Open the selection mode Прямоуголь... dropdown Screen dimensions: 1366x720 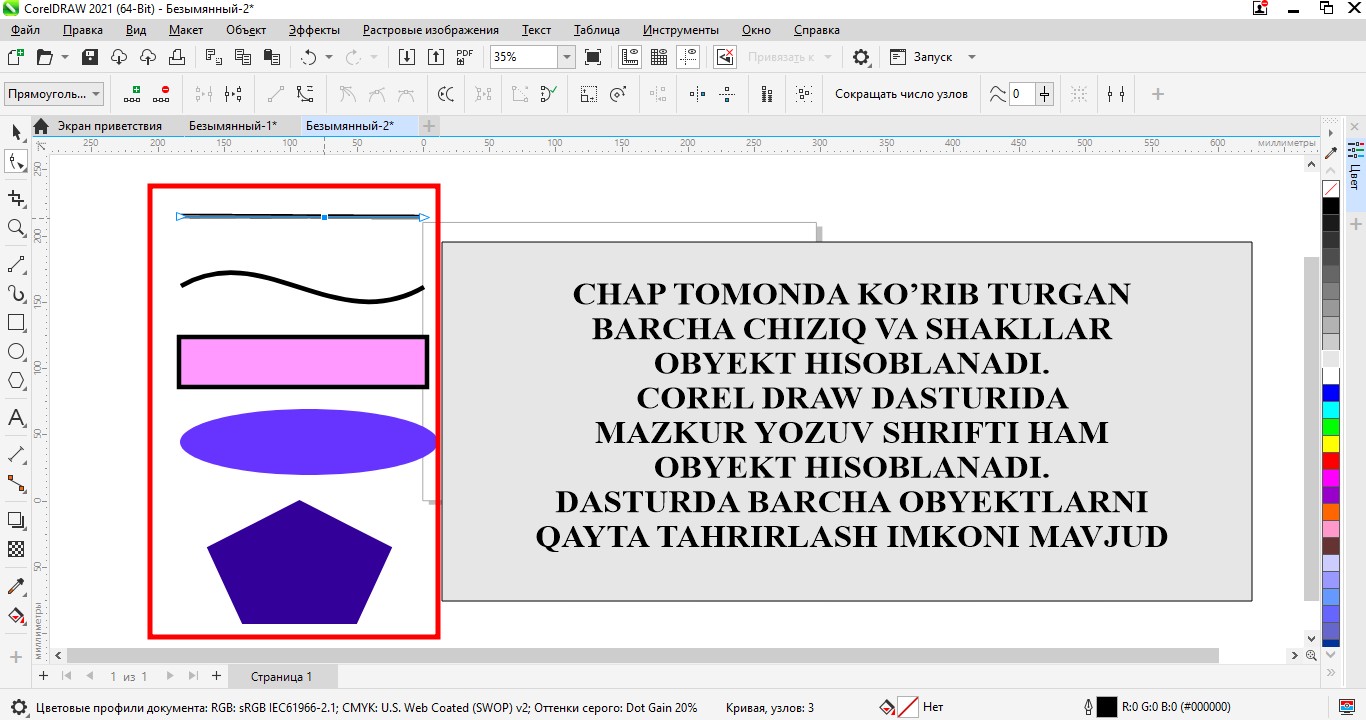click(x=54, y=94)
